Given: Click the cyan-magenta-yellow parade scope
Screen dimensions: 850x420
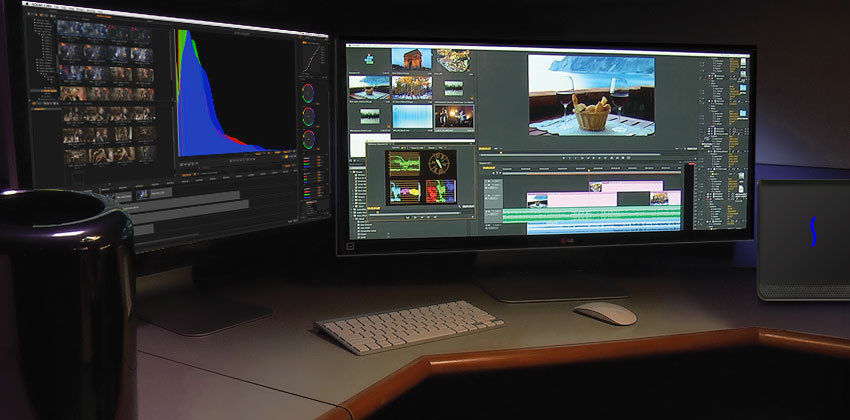Looking at the screenshot, I should [404, 192].
